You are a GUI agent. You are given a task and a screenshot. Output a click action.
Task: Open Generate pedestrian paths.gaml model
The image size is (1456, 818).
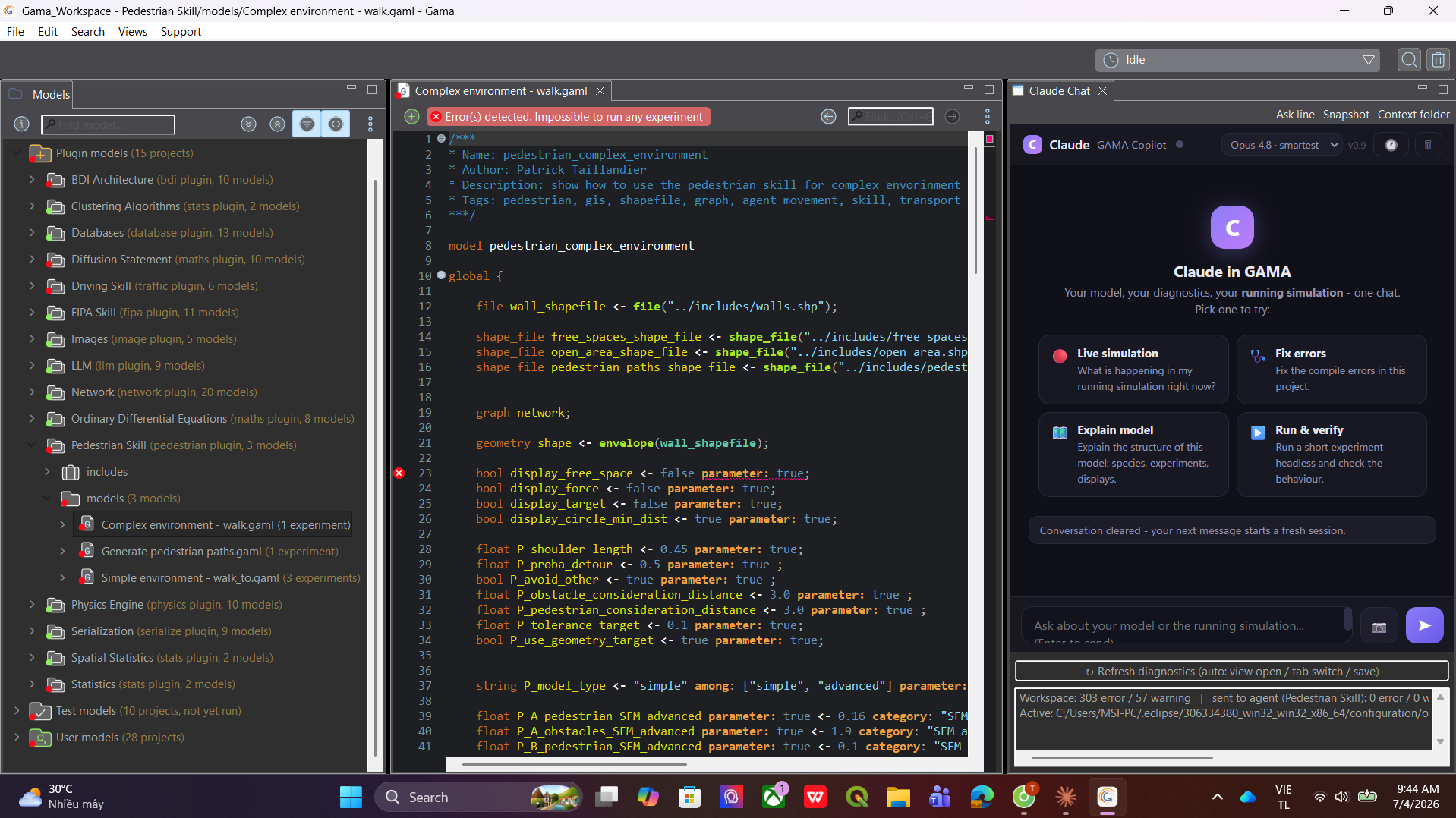tap(209, 552)
